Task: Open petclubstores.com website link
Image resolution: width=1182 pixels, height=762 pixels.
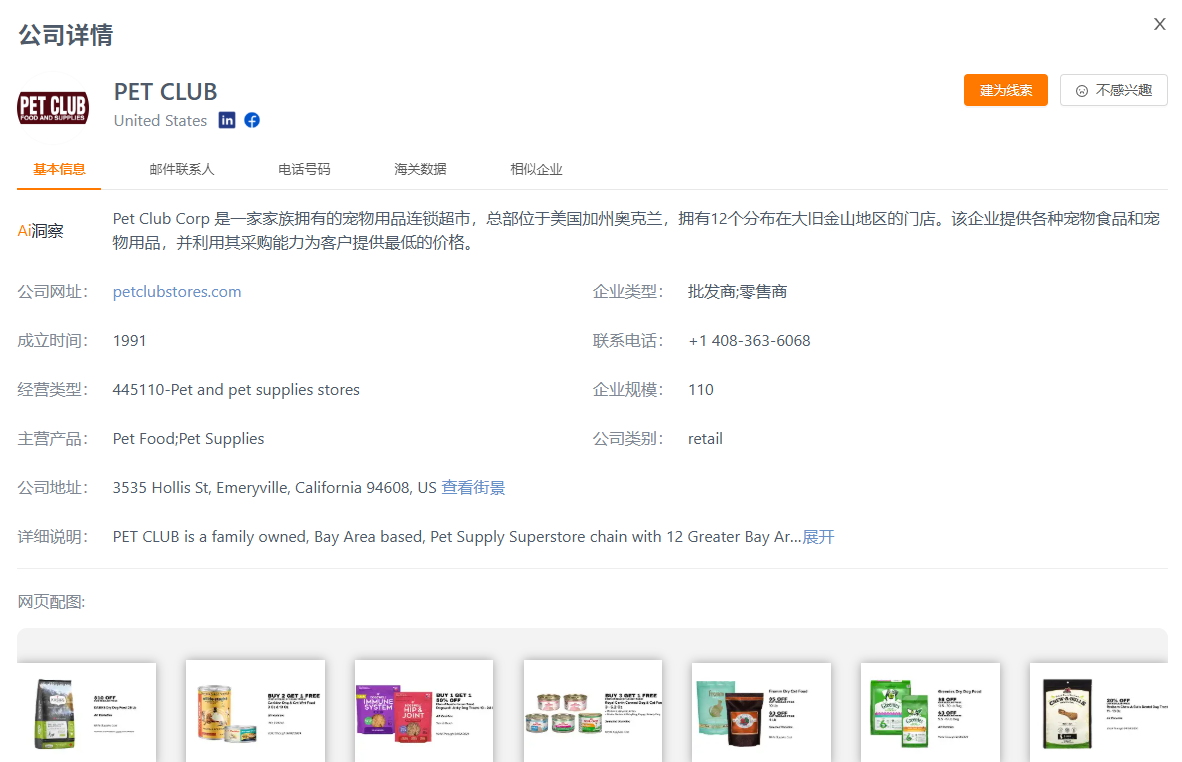Action: coord(177,292)
